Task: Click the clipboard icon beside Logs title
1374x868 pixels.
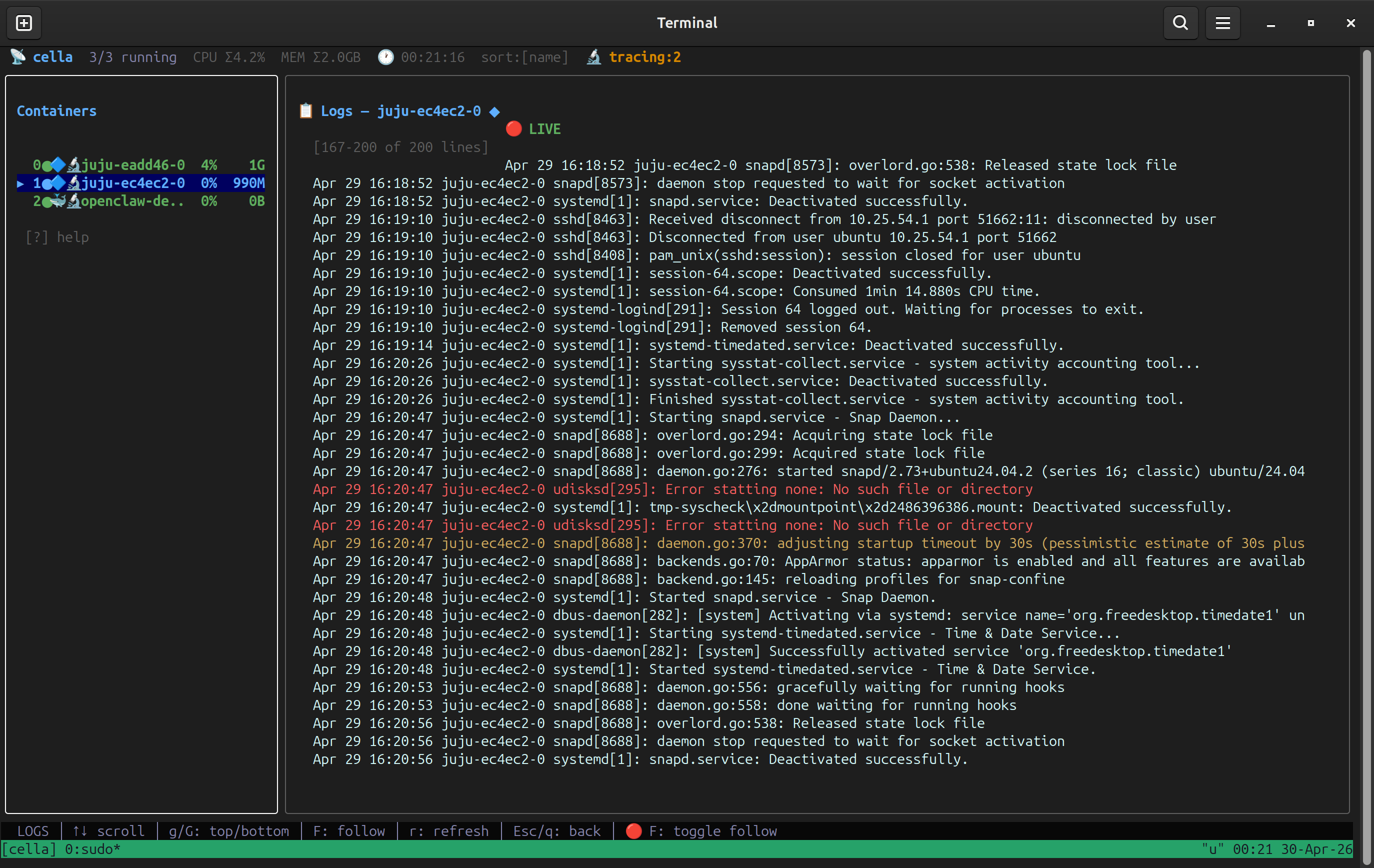Action: coord(306,110)
